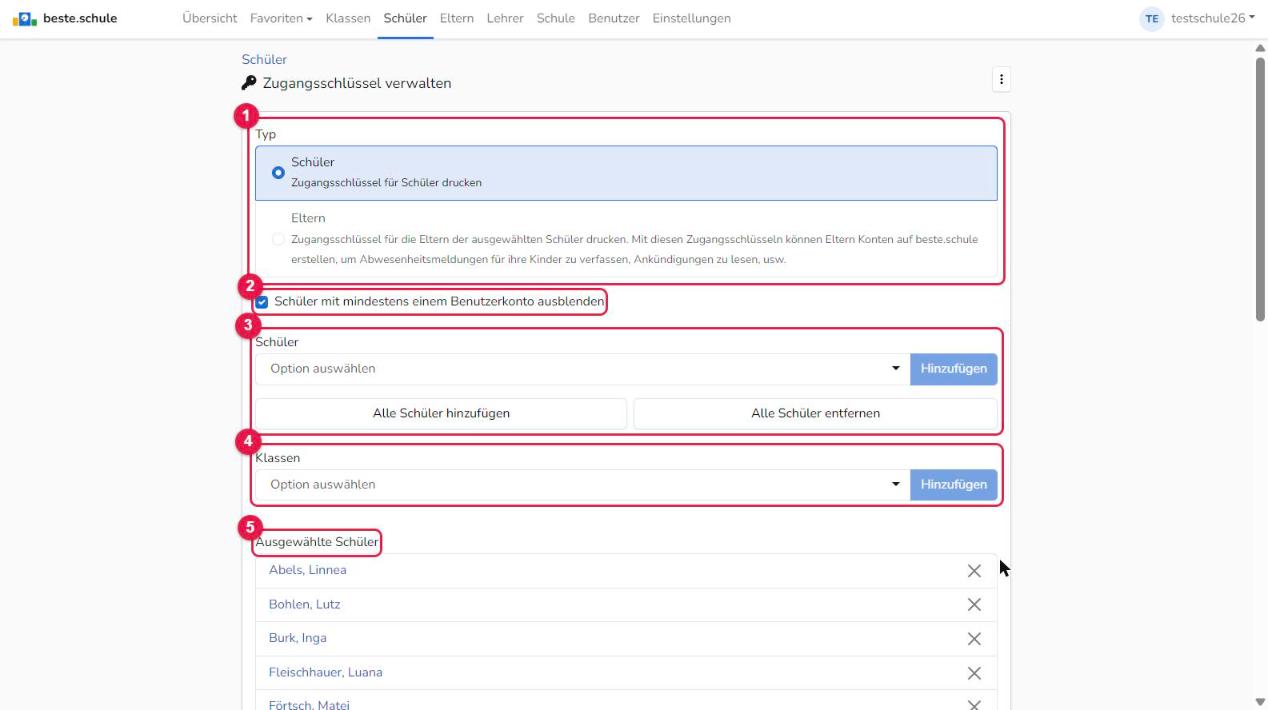Remove Fleischhauer, Luana from the list
1268x710 pixels.
point(974,673)
